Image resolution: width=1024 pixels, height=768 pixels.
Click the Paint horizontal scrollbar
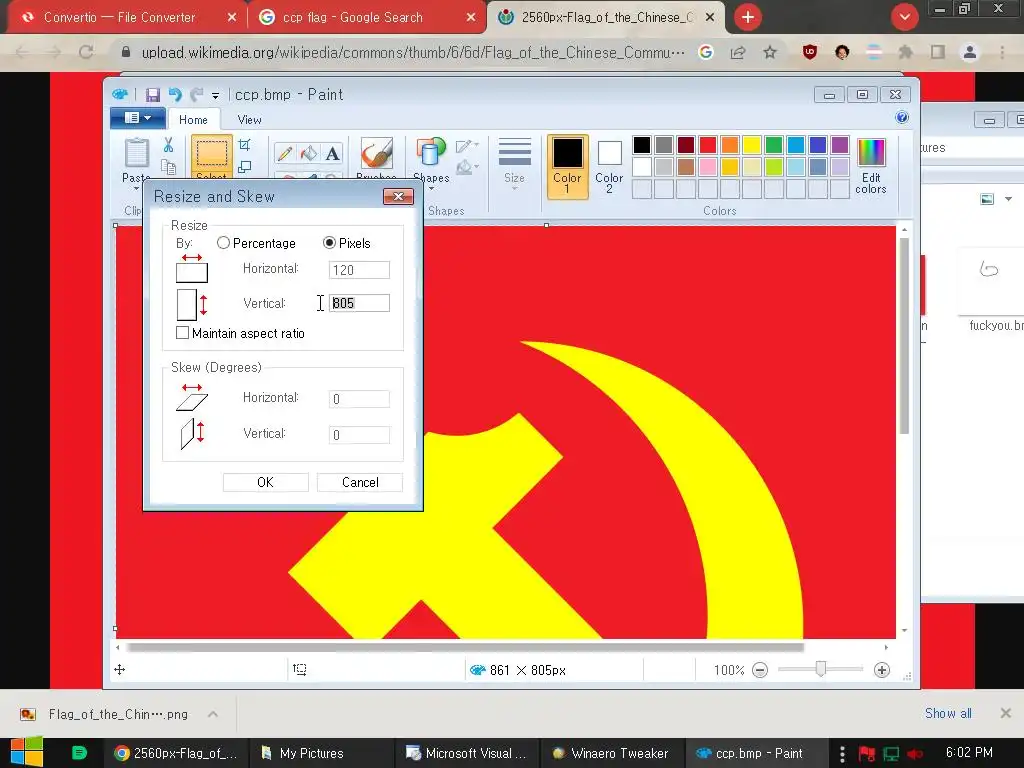(465, 647)
